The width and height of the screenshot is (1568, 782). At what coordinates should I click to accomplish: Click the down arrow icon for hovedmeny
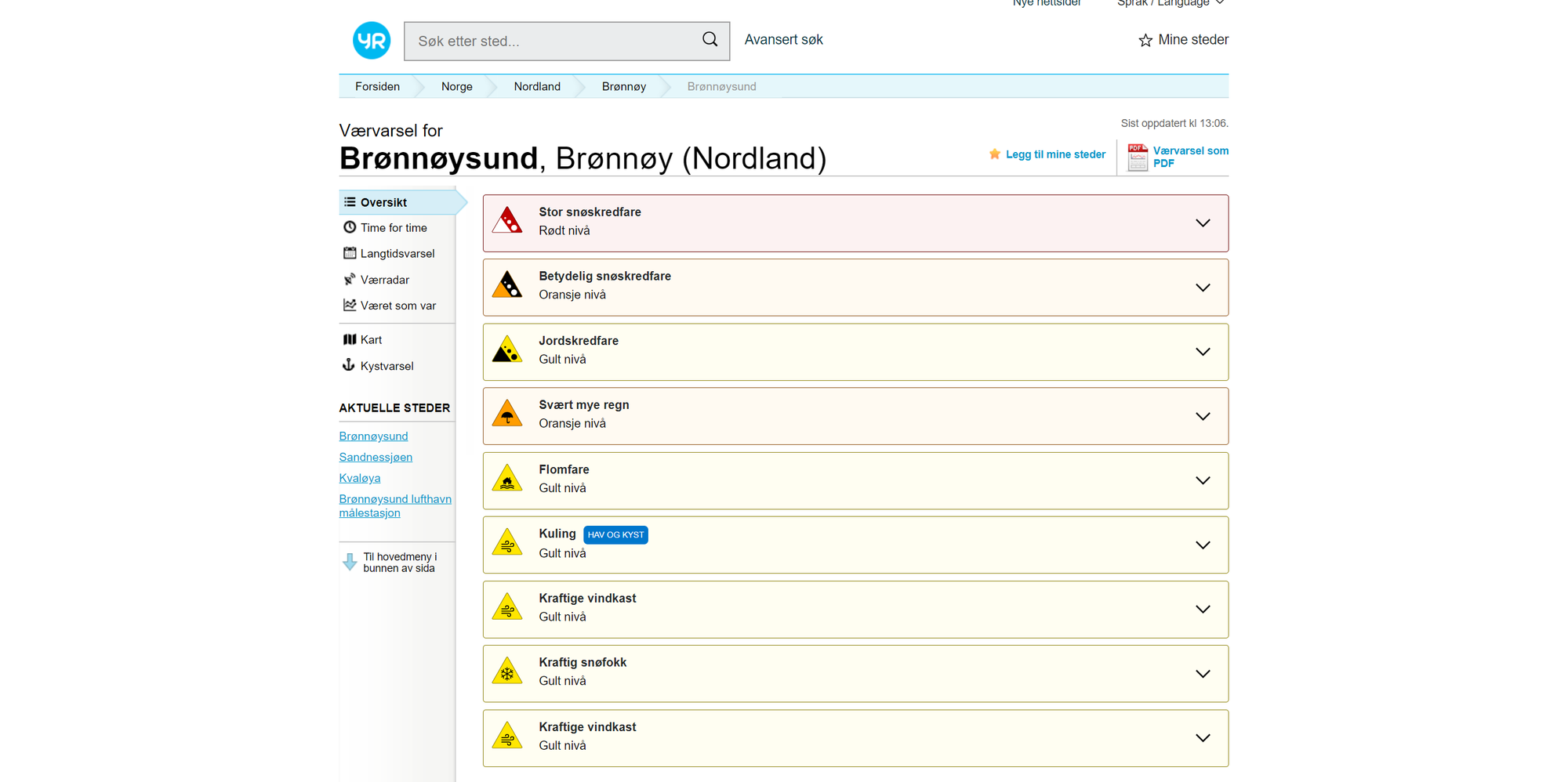tap(350, 562)
